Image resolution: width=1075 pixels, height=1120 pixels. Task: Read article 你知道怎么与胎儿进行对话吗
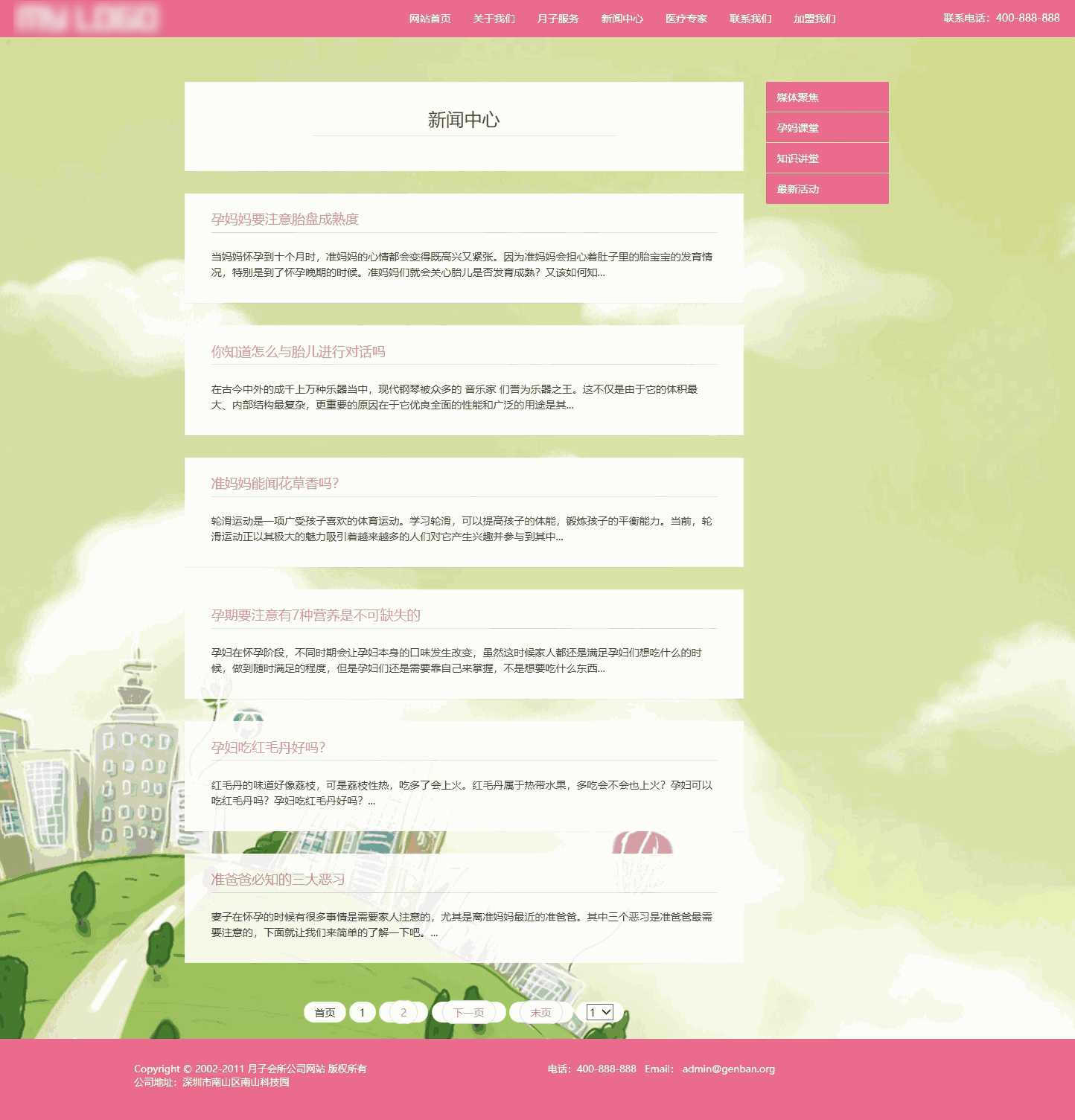pos(298,351)
